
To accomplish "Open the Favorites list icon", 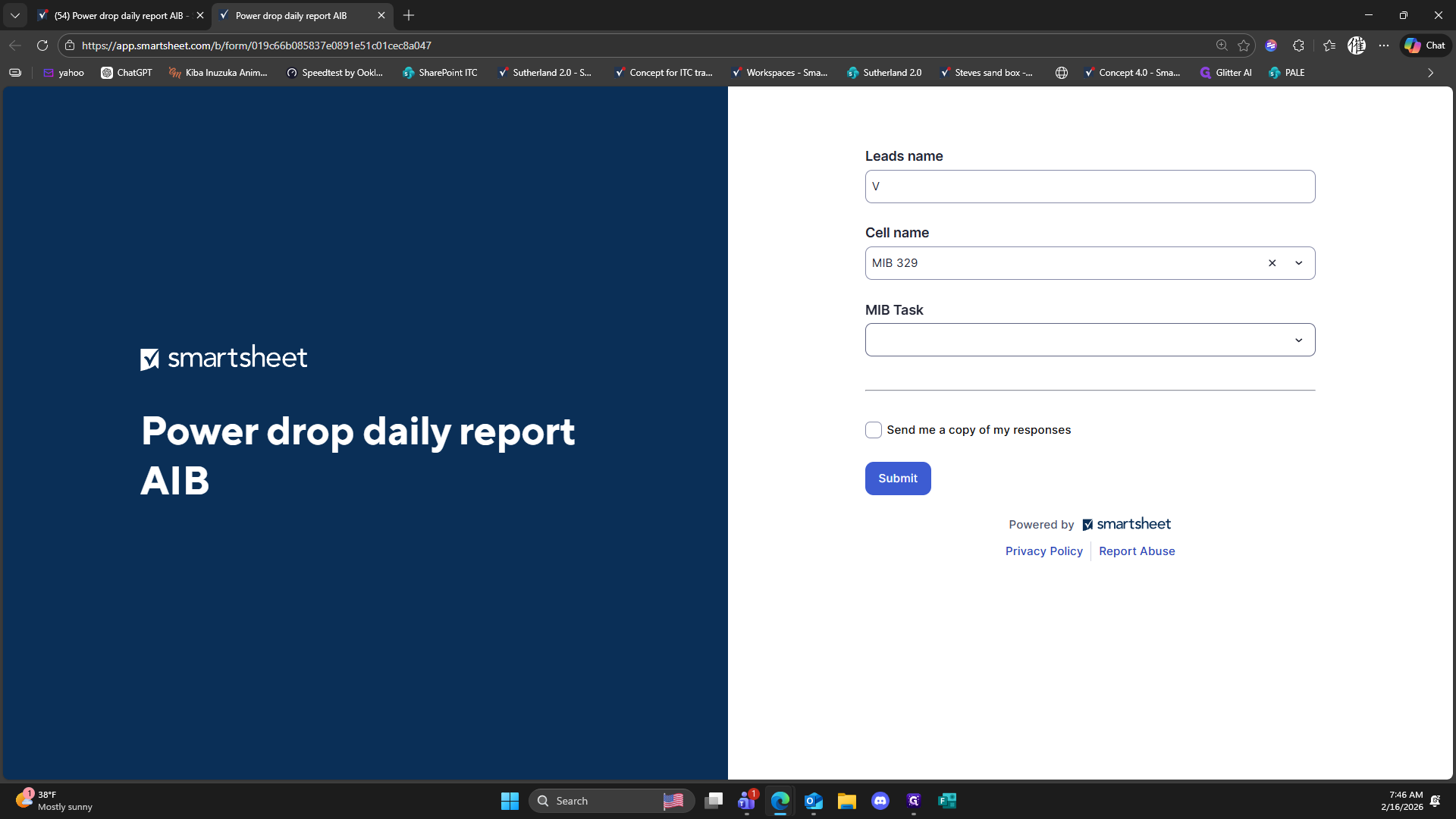I will pyautogui.click(x=1329, y=45).
